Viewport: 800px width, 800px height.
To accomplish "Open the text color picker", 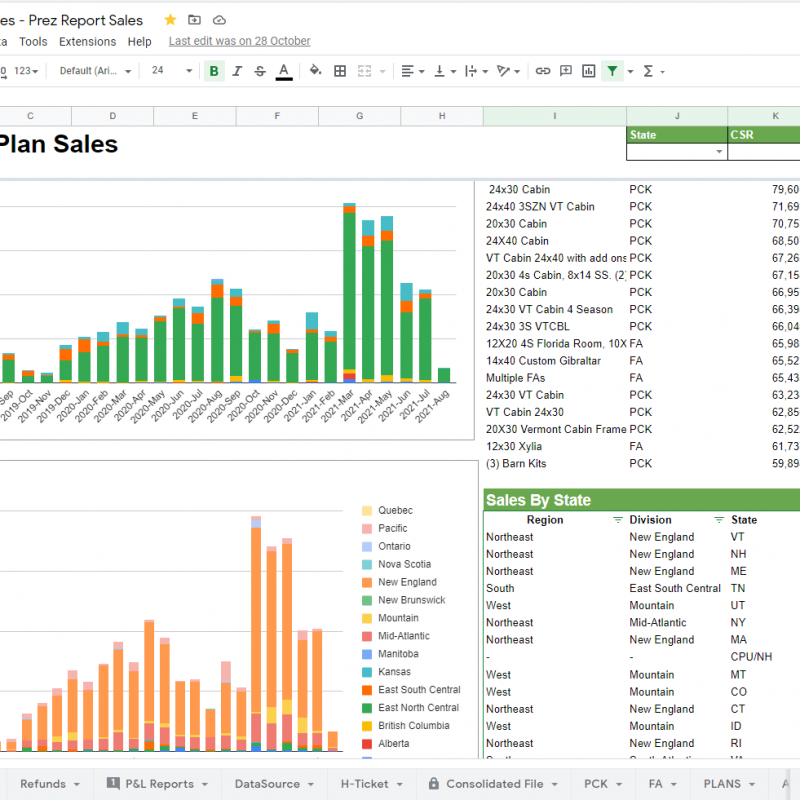I will click(284, 71).
